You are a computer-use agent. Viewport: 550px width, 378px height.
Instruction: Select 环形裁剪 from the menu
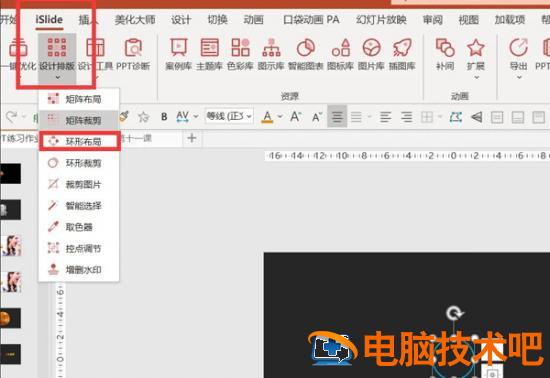pos(79,163)
